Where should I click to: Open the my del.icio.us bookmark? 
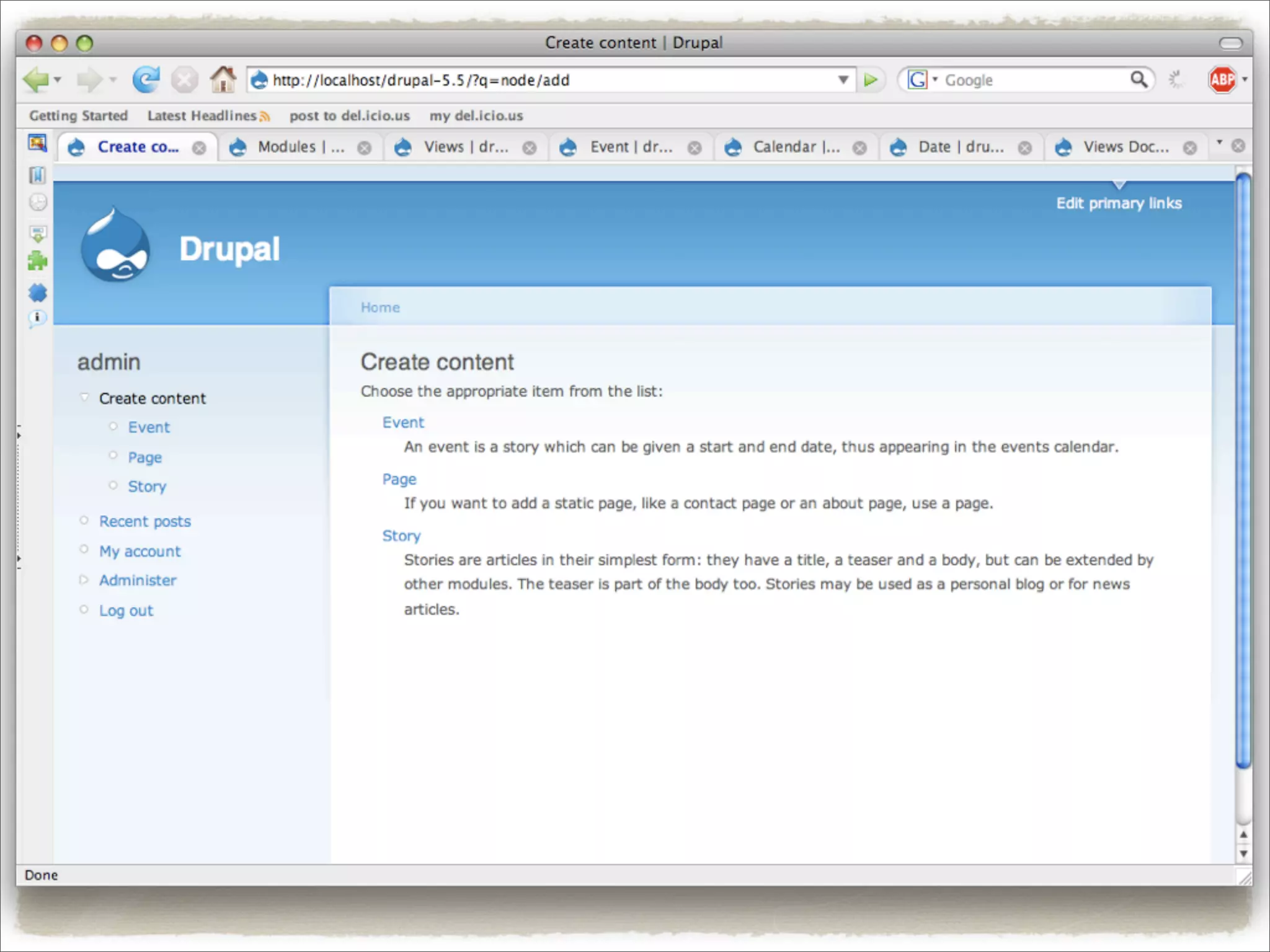click(476, 116)
